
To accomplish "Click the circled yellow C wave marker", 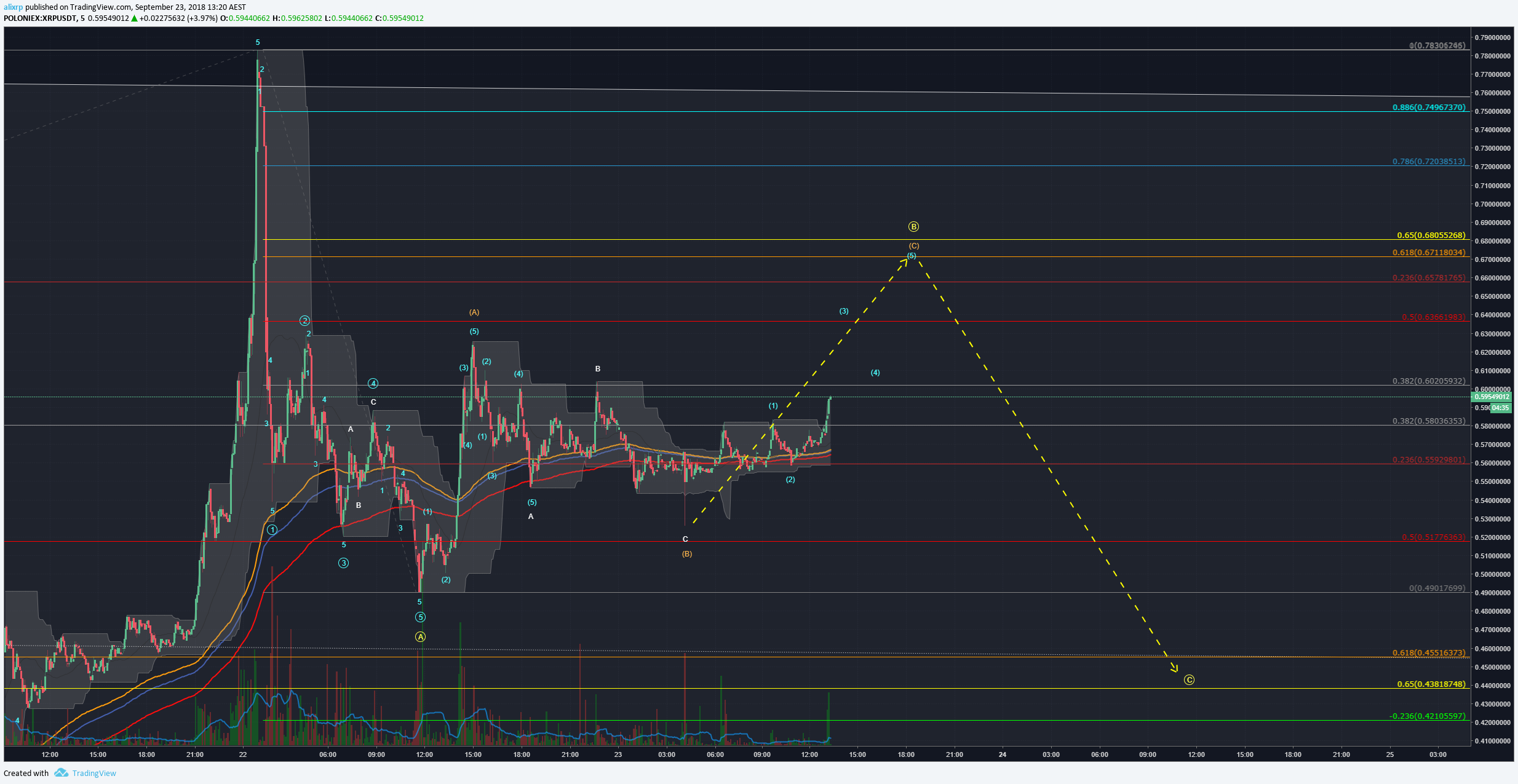I will tap(1189, 679).
